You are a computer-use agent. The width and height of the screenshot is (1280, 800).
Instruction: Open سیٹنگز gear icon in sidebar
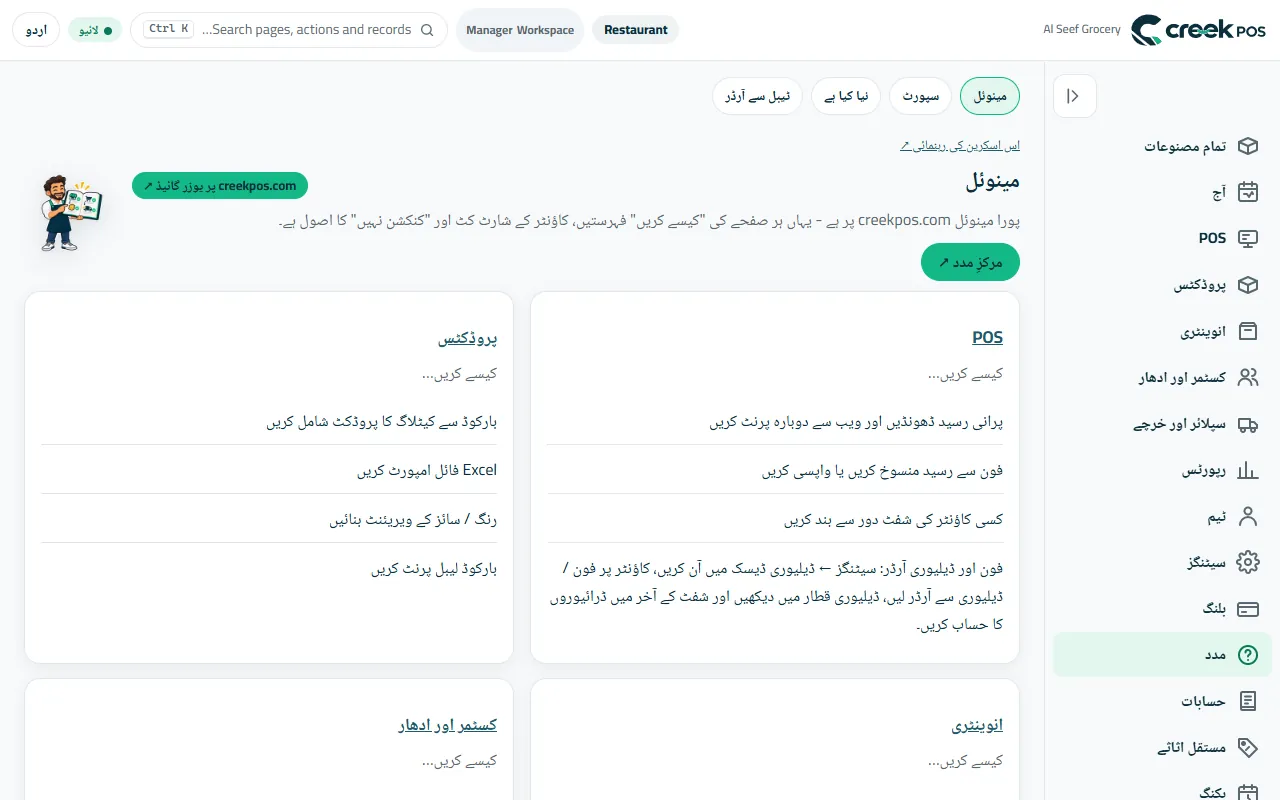point(1247,562)
